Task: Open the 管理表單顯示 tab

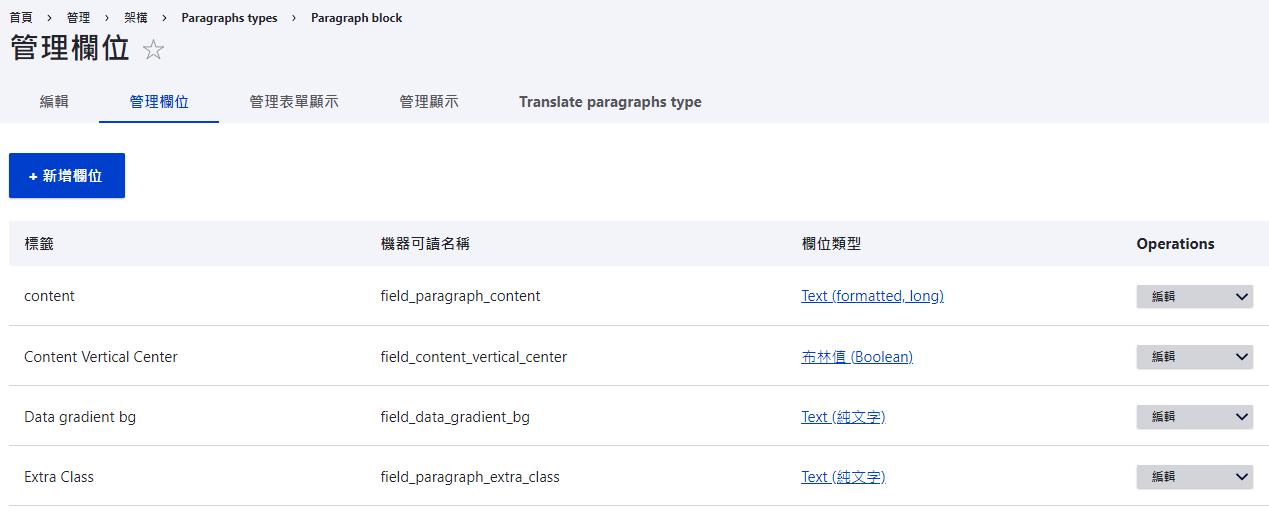Action: click(294, 102)
